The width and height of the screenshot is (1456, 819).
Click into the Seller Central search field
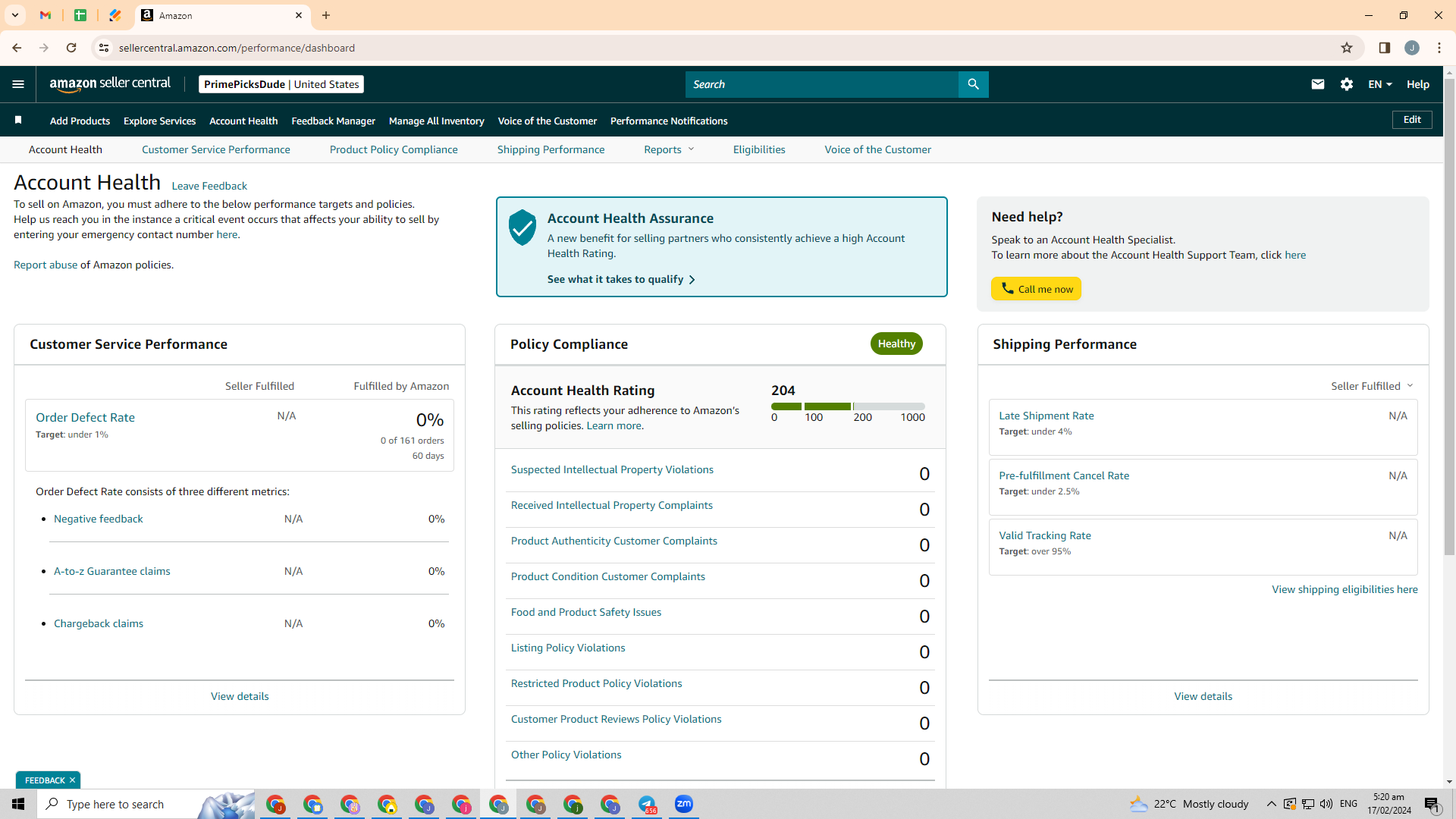coord(822,84)
